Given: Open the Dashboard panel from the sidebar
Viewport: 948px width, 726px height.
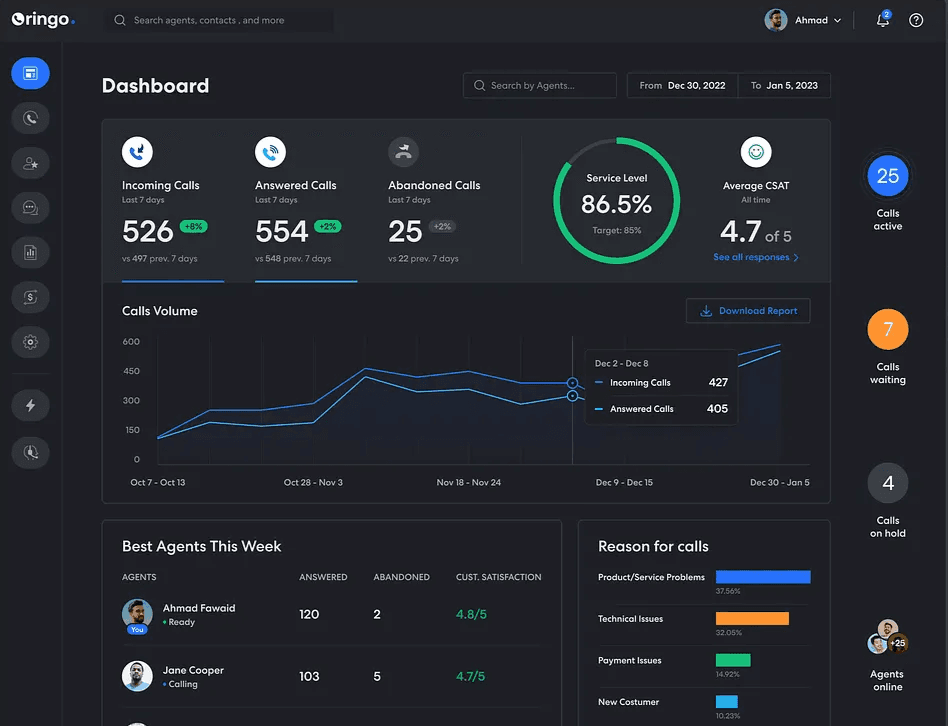Looking at the screenshot, I should [30, 73].
